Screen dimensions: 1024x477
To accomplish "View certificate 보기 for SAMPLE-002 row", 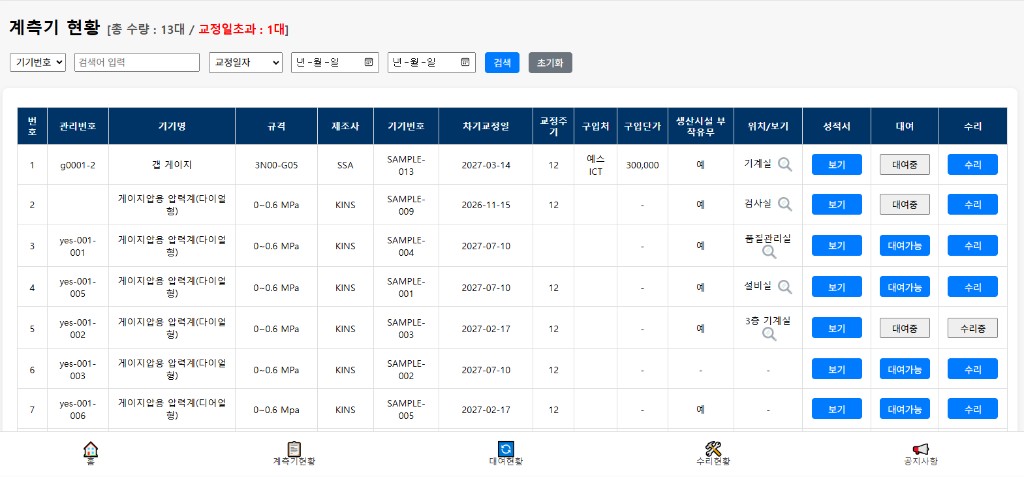I will 837,369.
